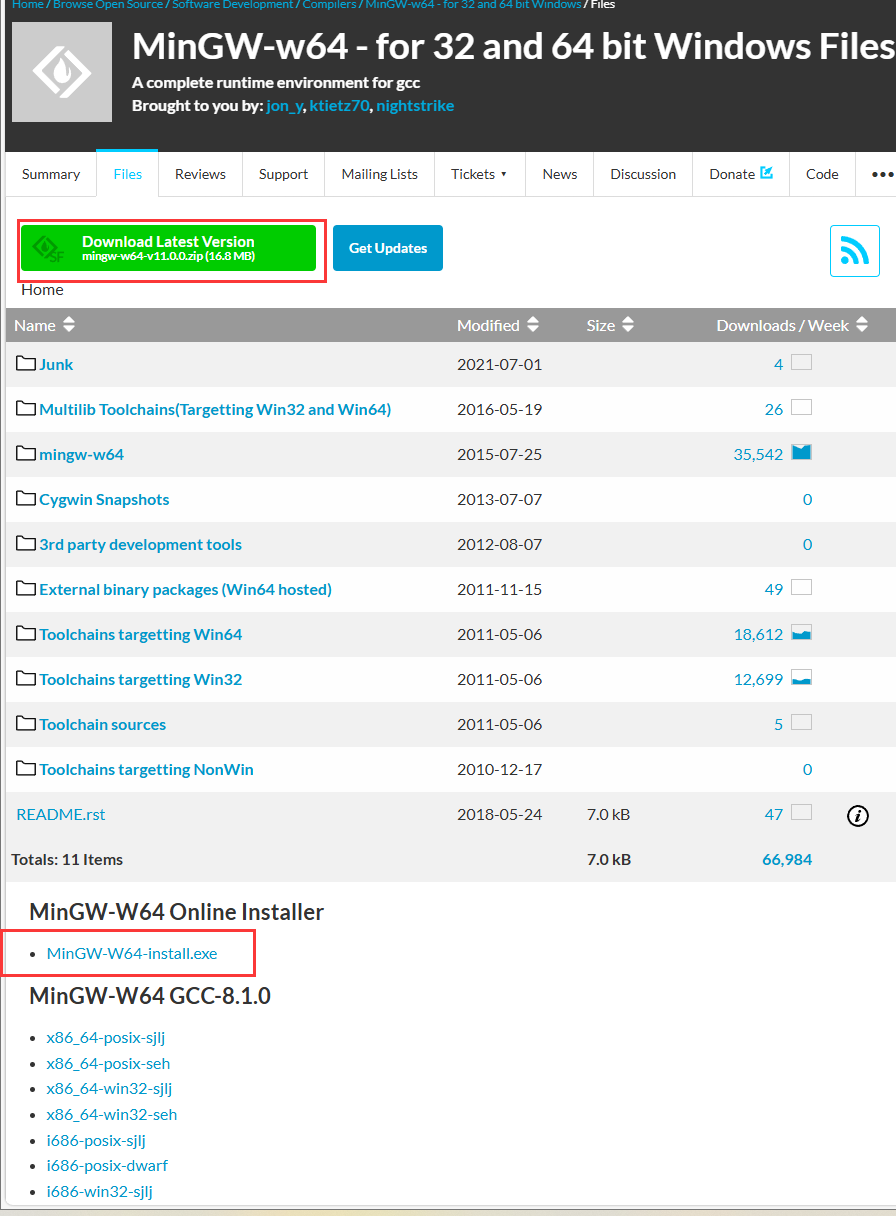This screenshot has width=896, height=1216.
Task: Click the Cygwin Snapshots folder icon
Action: click(x=26, y=499)
